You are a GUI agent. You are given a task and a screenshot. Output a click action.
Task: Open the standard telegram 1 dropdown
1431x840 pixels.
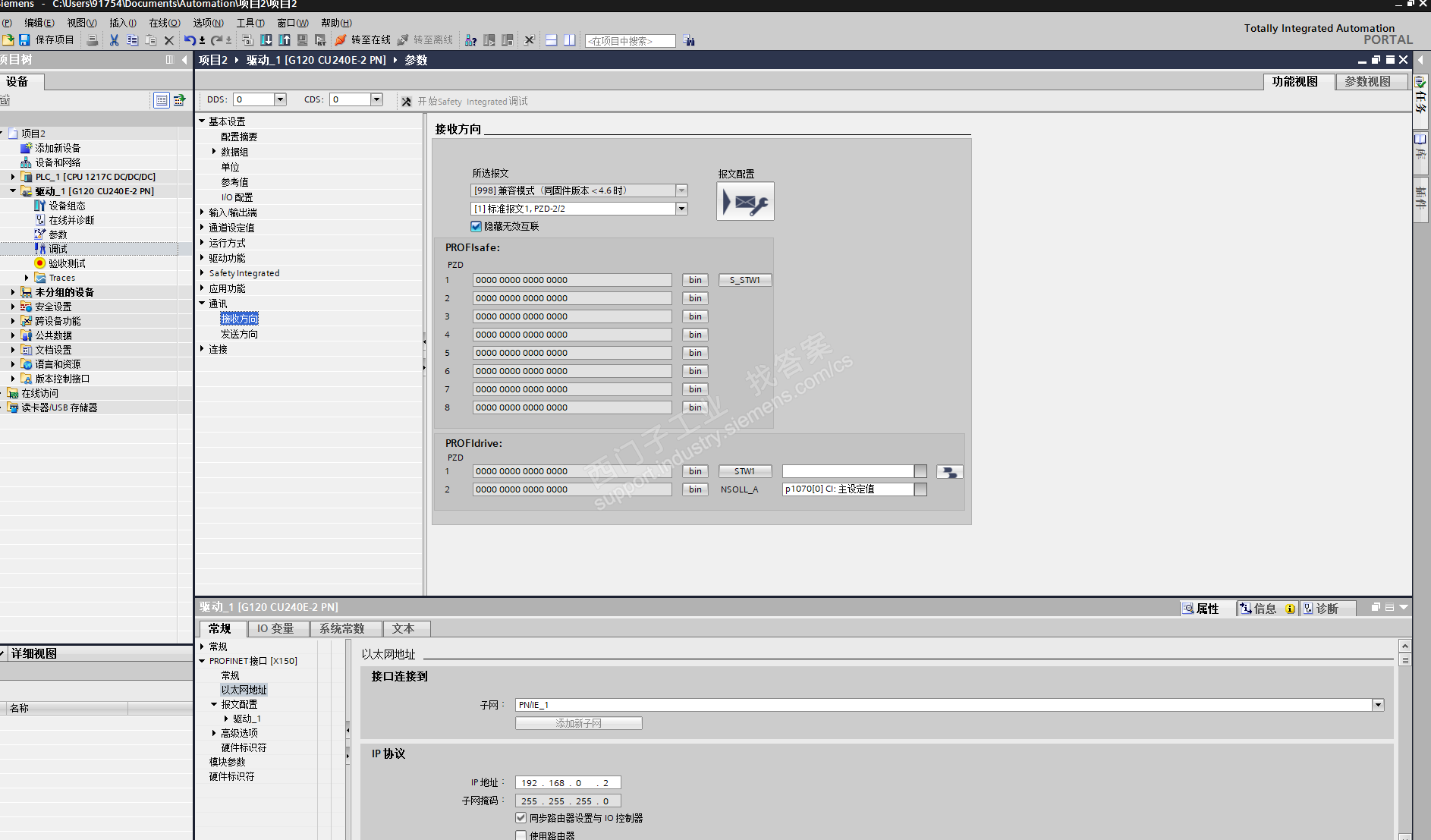tap(681, 209)
